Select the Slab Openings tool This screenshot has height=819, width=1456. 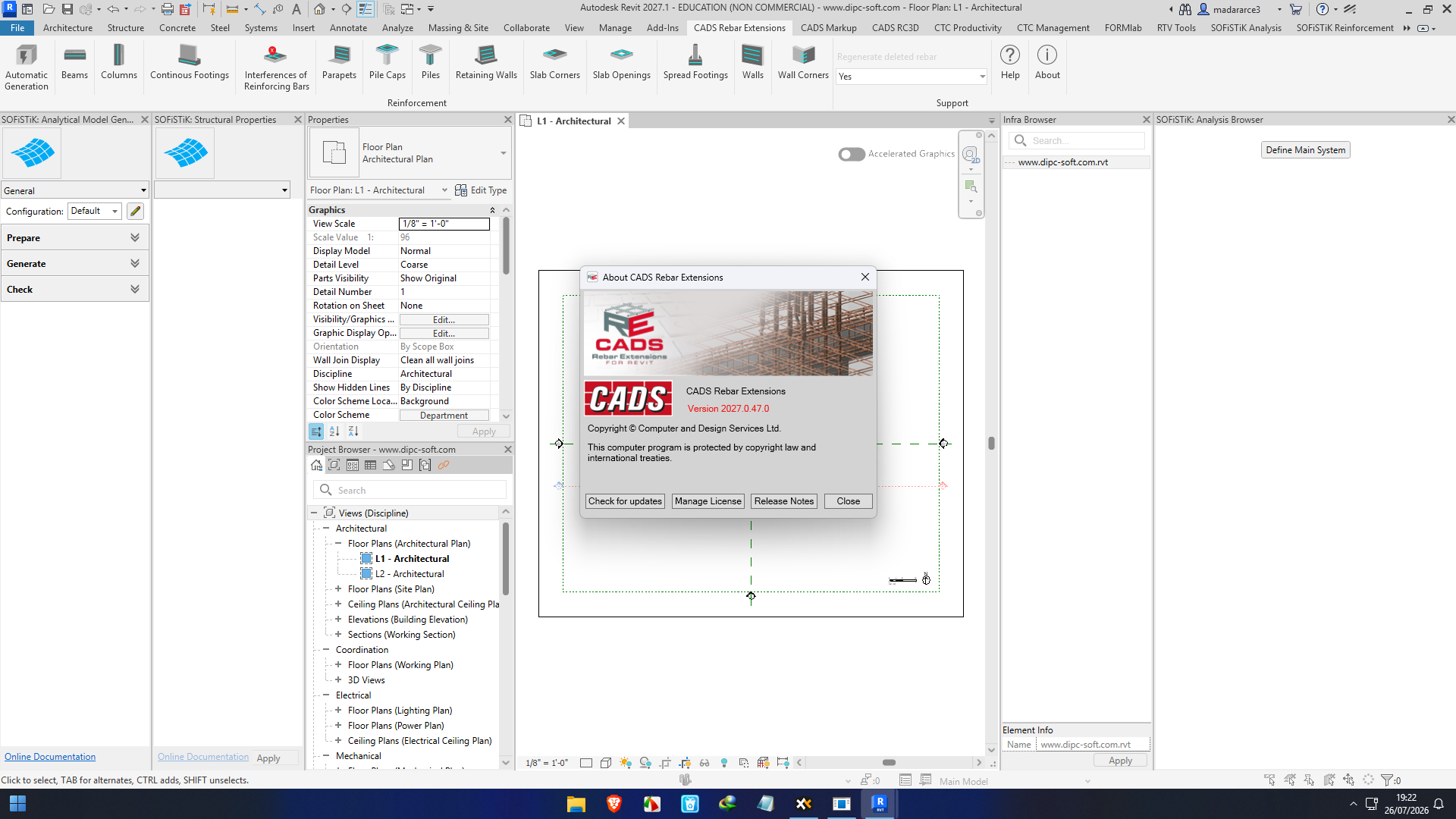pos(622,62)
